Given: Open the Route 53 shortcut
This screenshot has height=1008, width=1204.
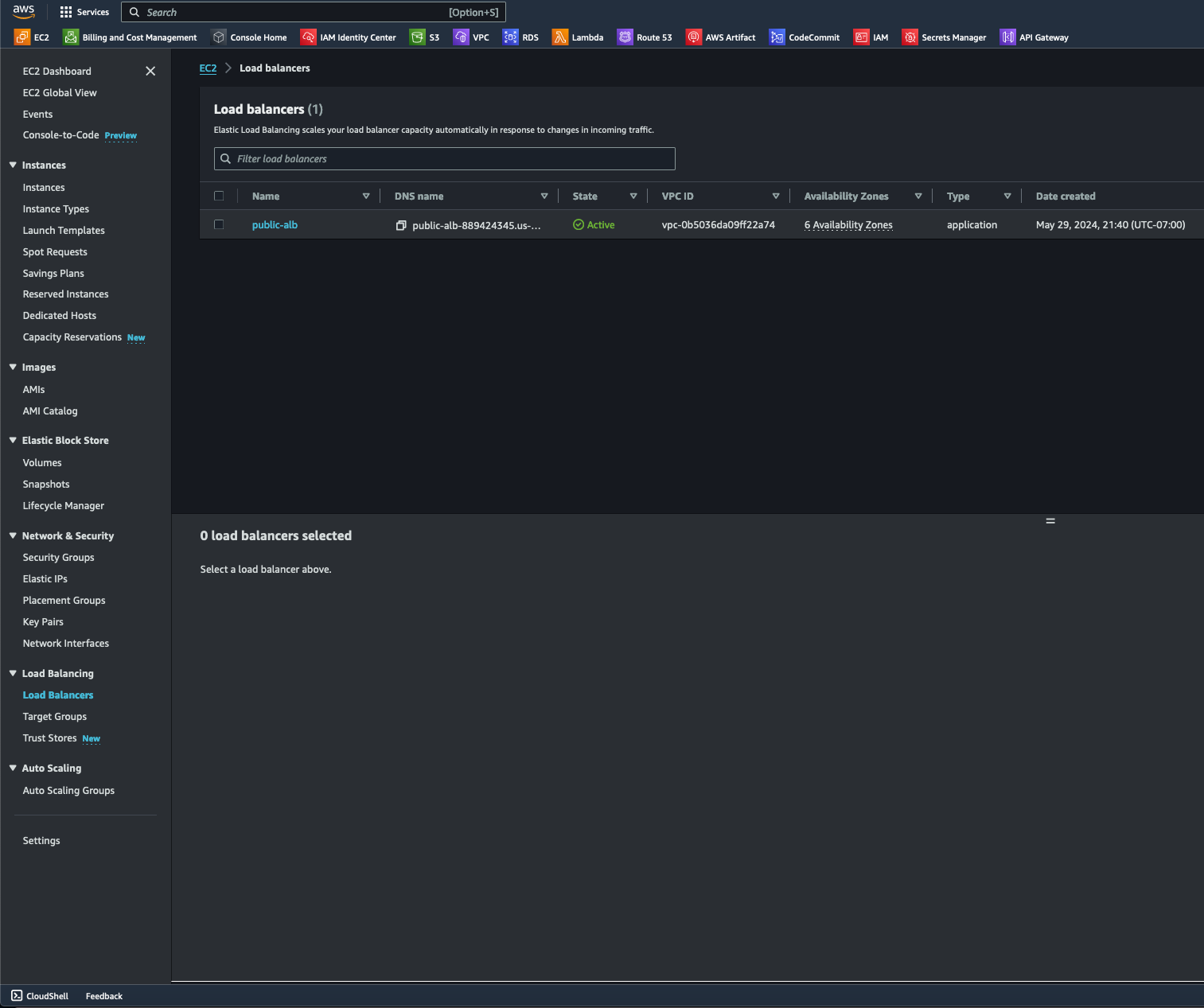Looking at the screenshot, I should pos(645,37).
